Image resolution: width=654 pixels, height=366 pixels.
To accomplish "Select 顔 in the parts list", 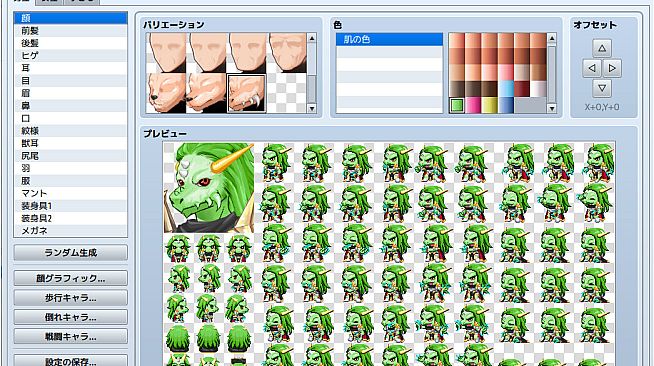I will (x=70, y=18).
